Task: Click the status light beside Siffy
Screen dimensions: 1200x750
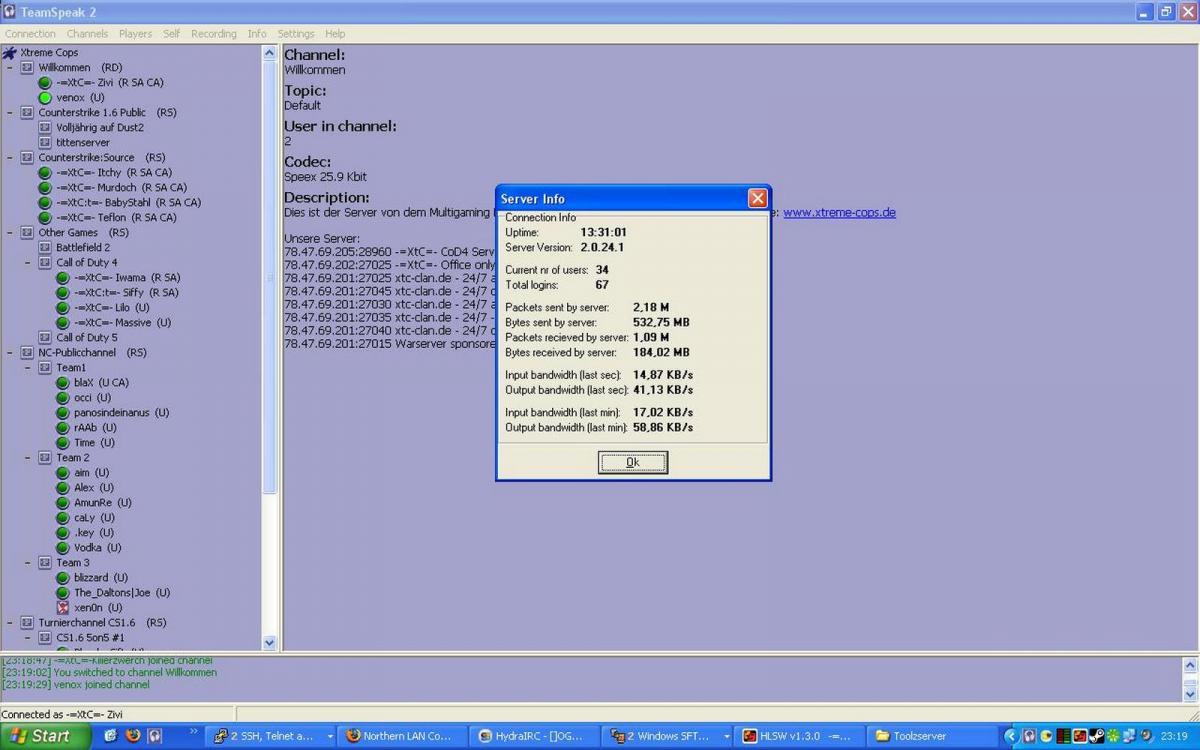Action: pos(63,292)
